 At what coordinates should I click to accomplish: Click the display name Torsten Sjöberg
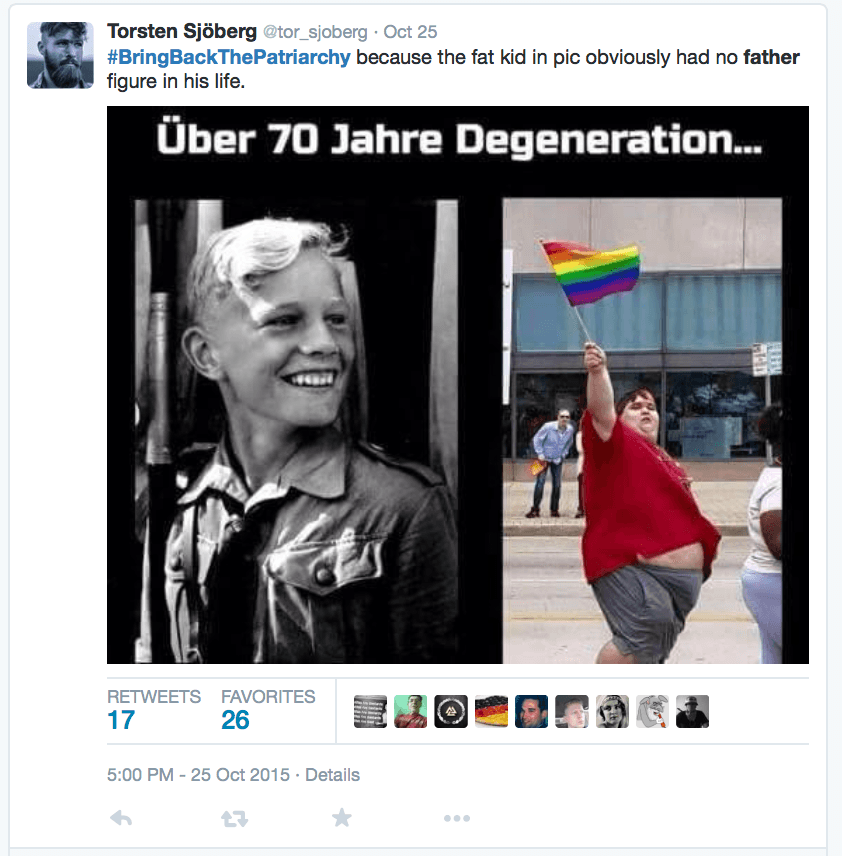coord(182,32)
